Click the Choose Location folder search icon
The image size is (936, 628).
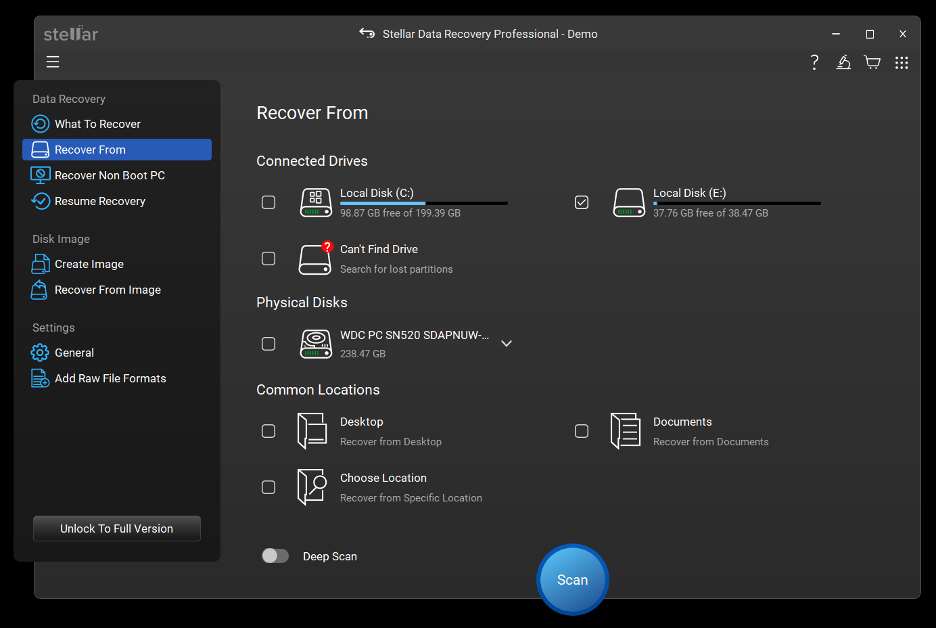tap(312, 487)
